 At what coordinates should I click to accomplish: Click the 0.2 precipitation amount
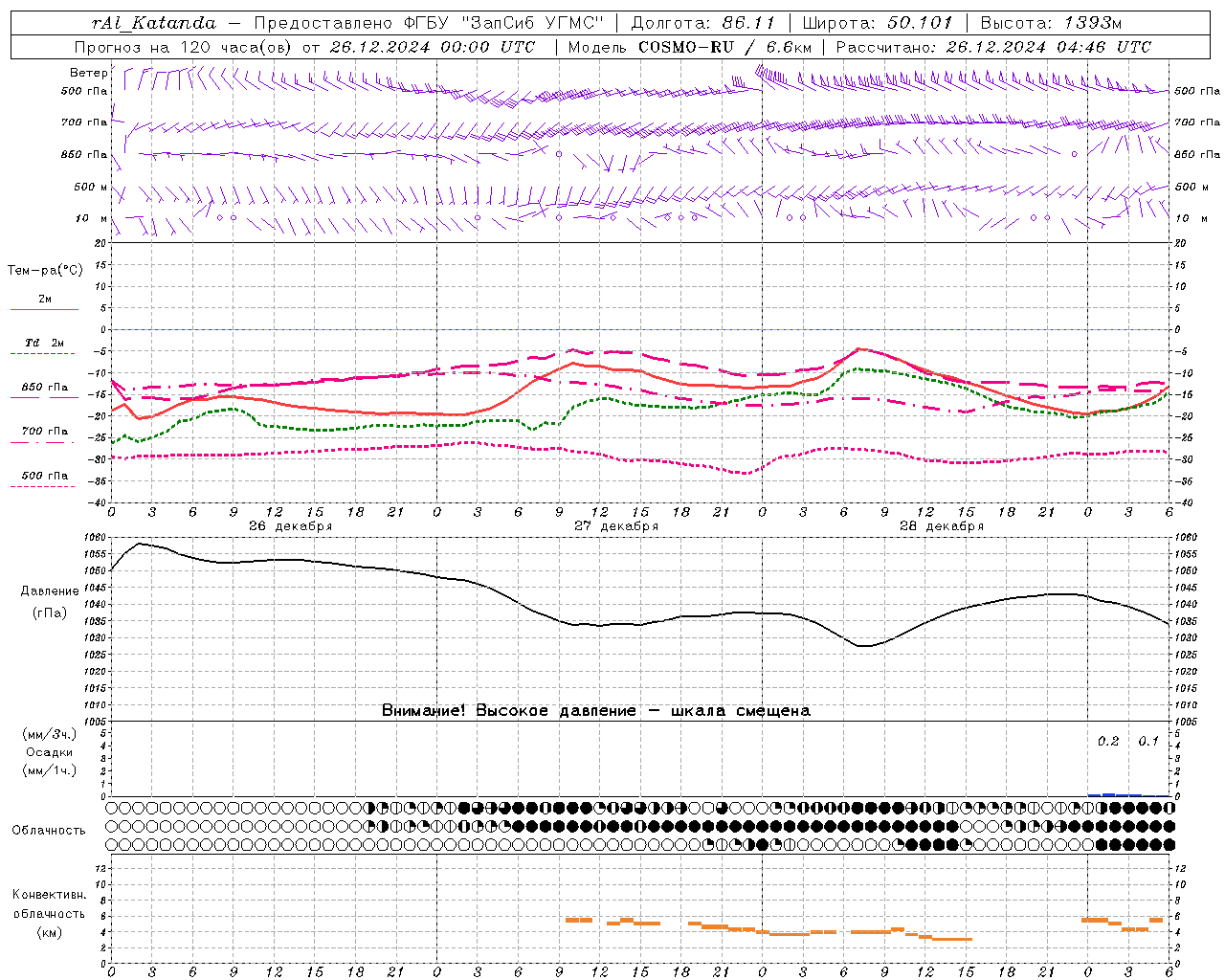(1108, 742)
